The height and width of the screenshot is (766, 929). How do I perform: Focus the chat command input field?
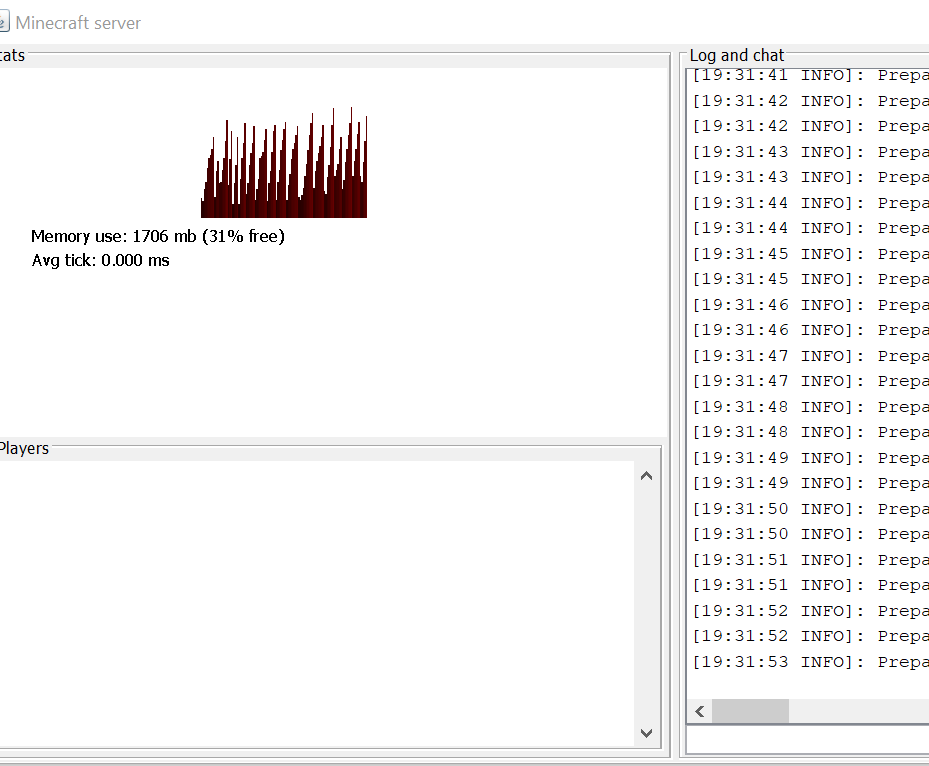808,739
